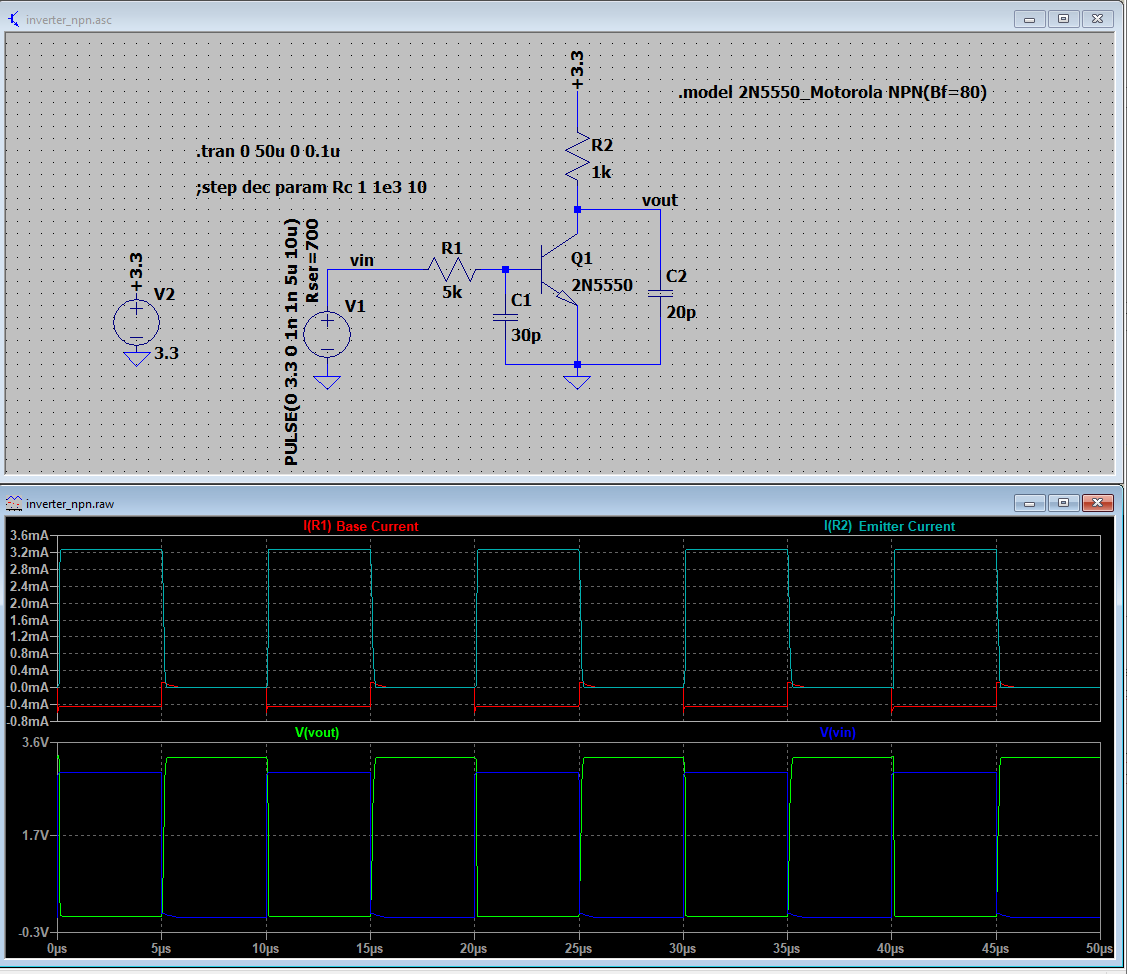Click the inverter_npn.asc window title

69,19
